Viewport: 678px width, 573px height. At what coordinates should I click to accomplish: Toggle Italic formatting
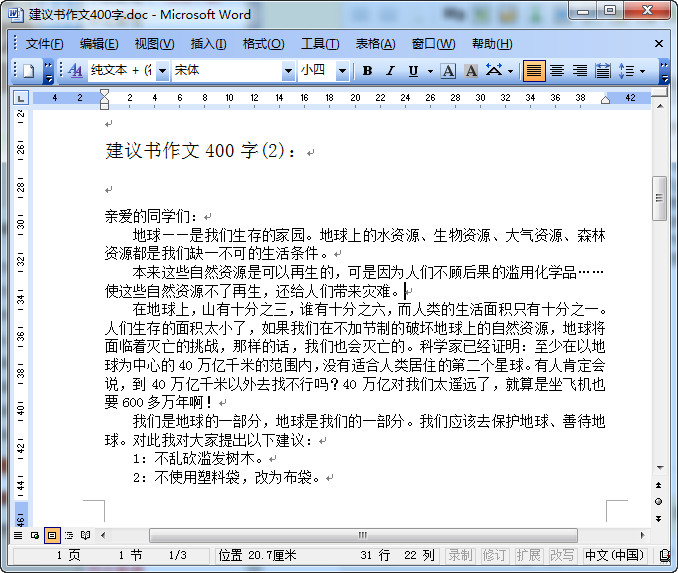pyautogui.click(x=390, y=71)
